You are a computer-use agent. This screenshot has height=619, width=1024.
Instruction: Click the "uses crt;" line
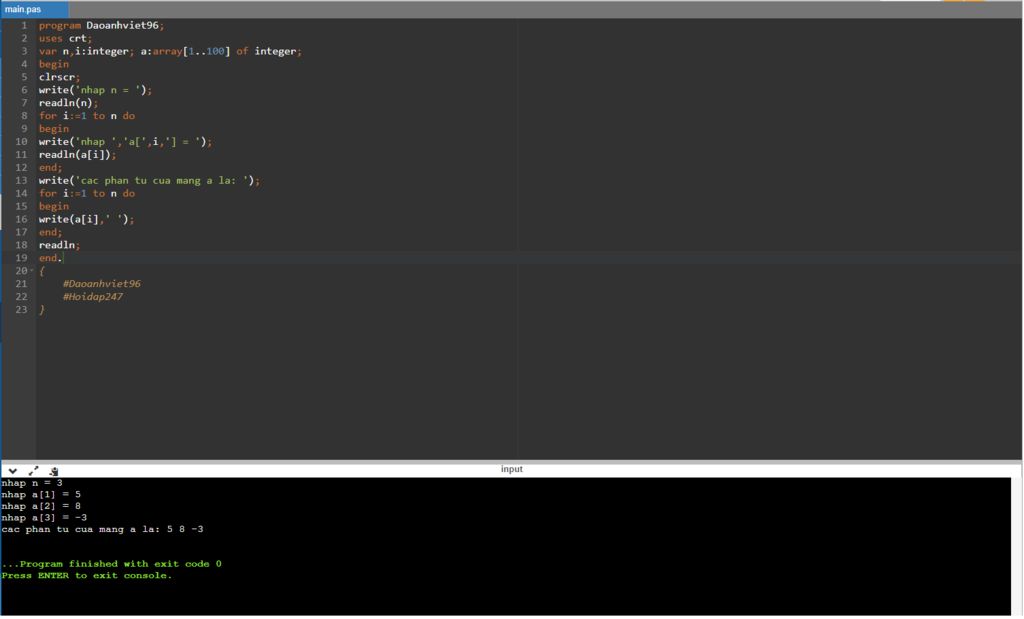coord(65,39)
